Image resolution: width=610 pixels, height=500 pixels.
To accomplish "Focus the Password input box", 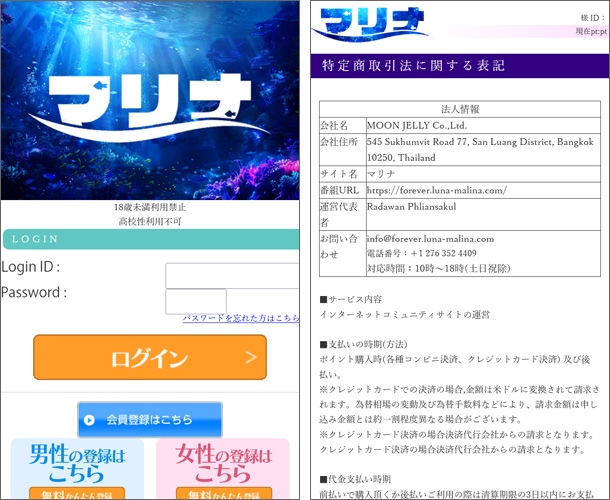I will point(196,301).
